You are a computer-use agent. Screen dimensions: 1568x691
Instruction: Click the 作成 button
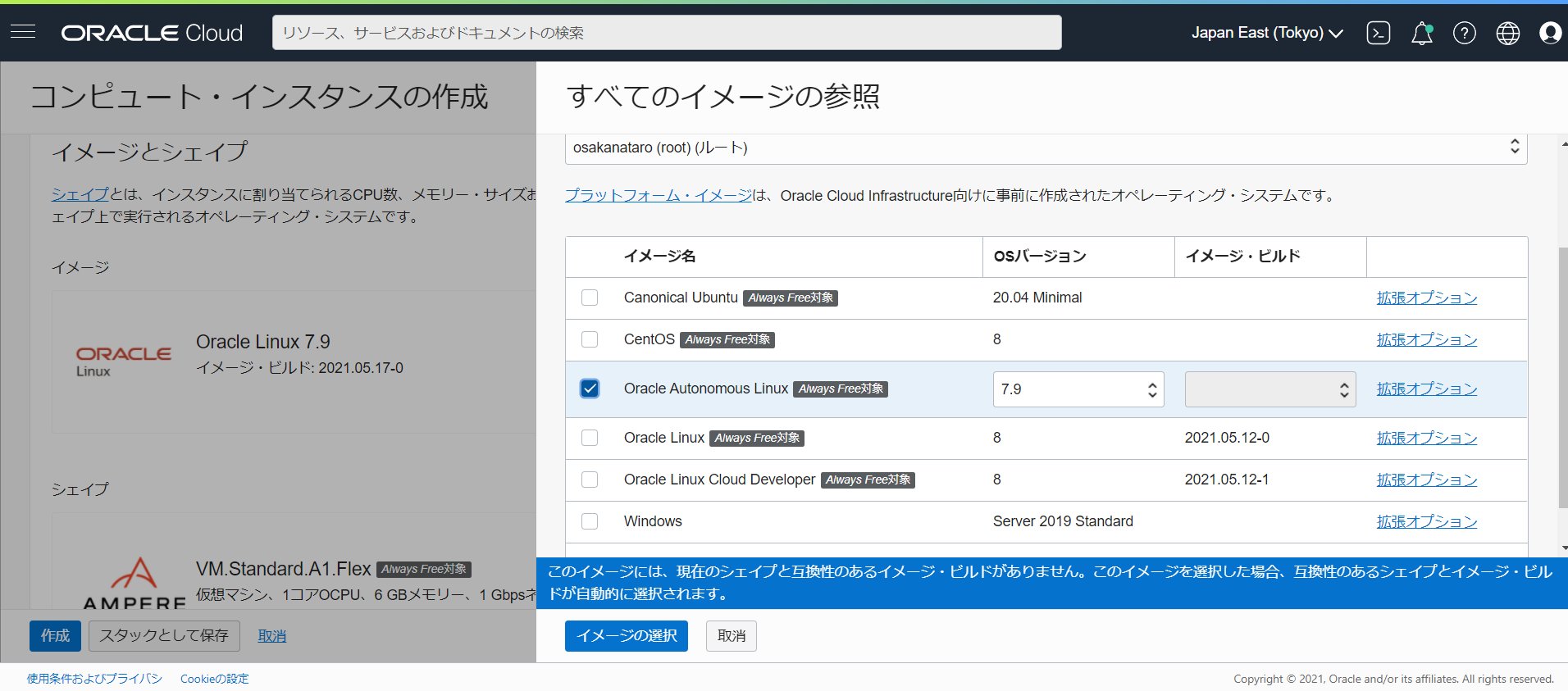55,636
